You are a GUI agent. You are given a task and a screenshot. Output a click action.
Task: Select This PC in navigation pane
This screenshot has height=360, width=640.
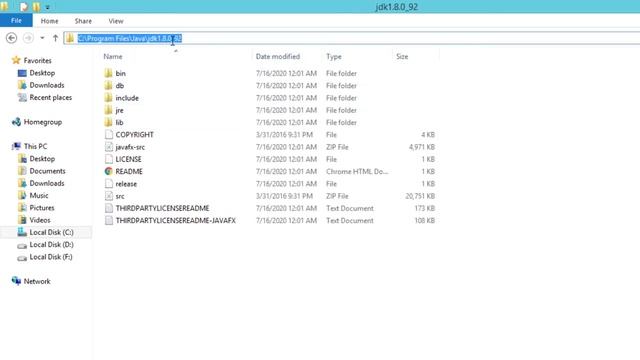pyautogui.click(x=36, y=146)
